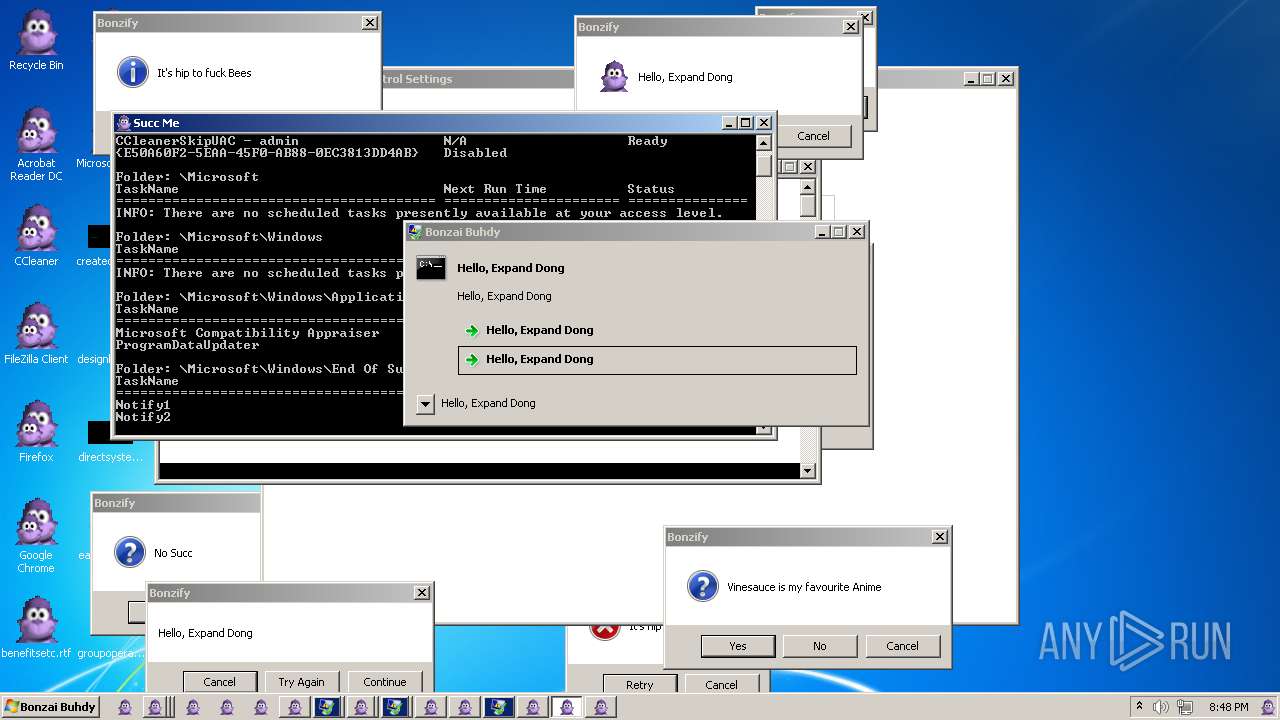Launch Acrobat Reader DC from desktop
This screenshot has height=720, width=1280.
[36, 145]
